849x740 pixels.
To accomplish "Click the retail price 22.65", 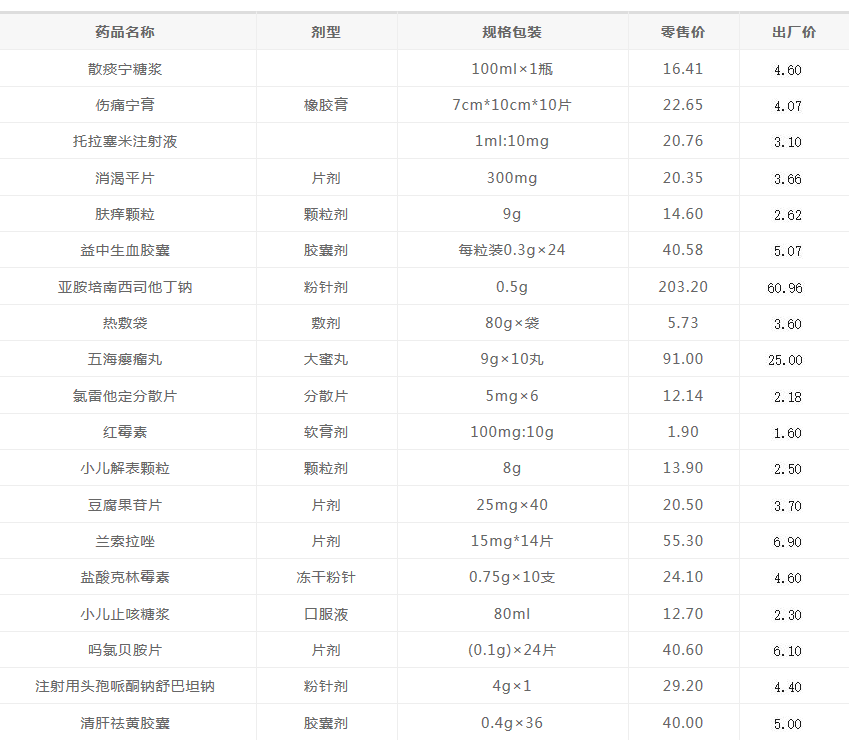I will 683,104.
